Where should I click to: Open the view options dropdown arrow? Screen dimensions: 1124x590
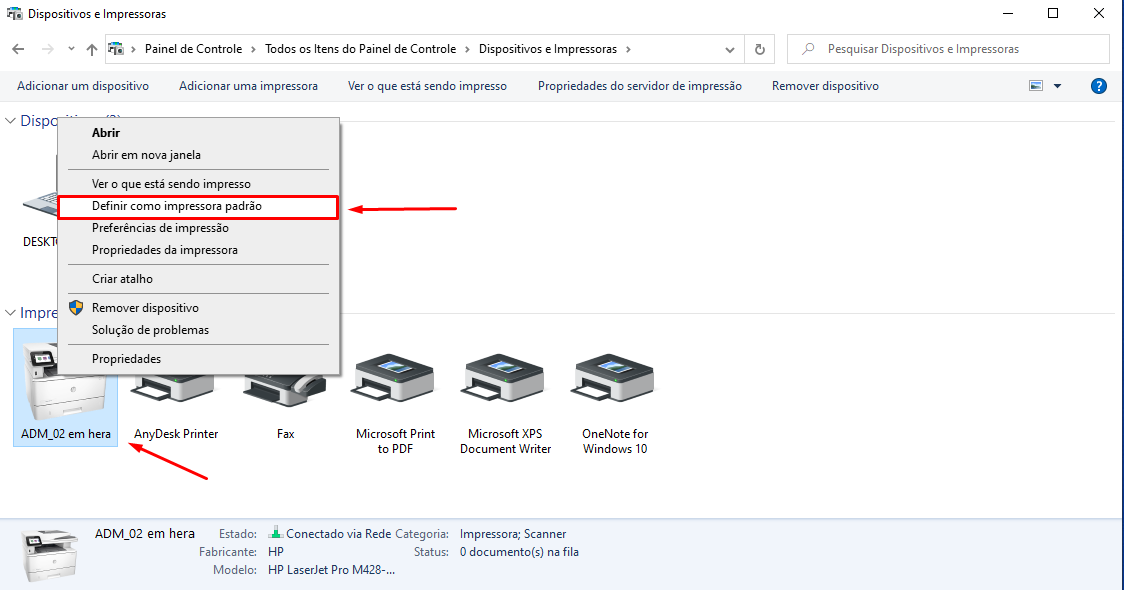pos(1057,86)
